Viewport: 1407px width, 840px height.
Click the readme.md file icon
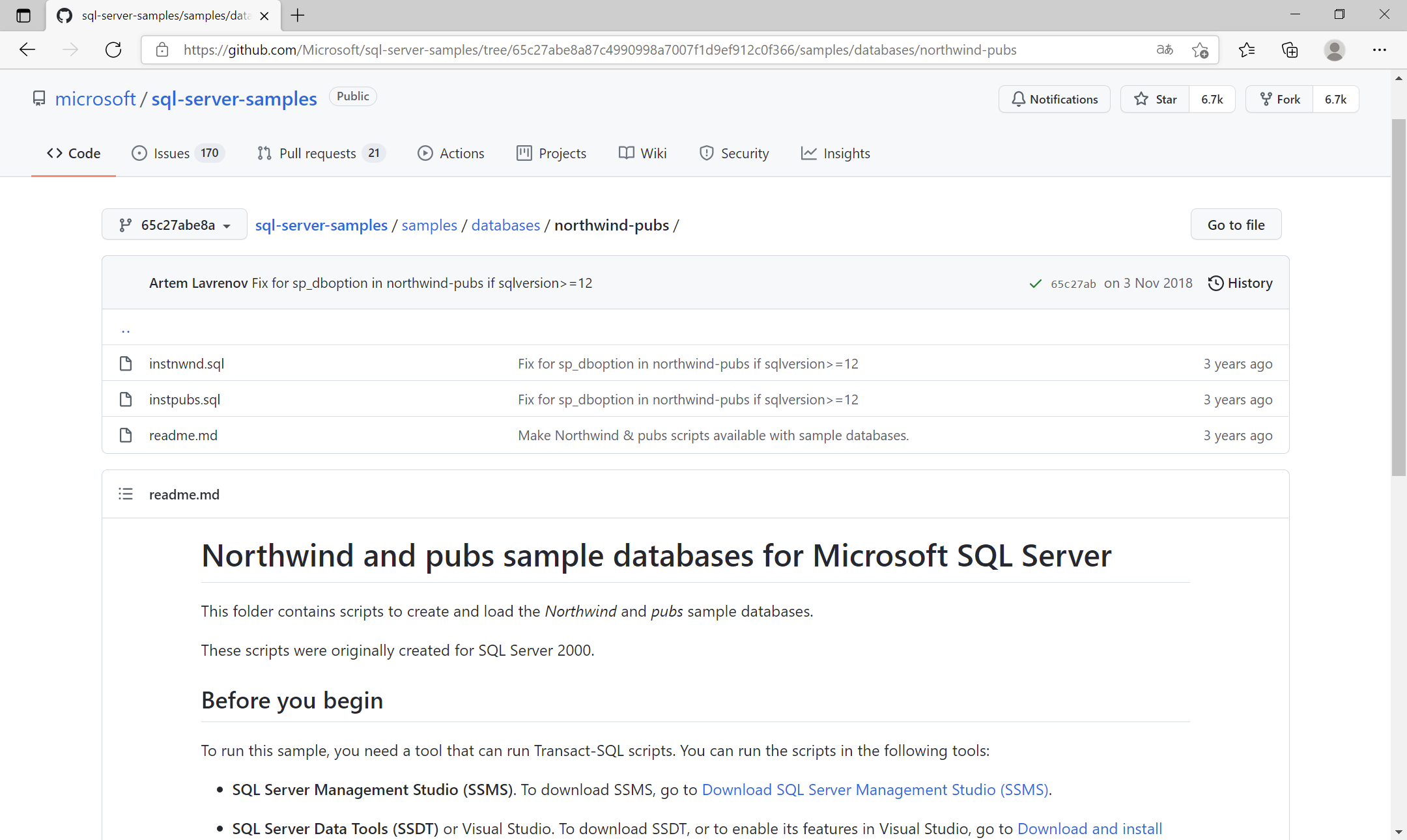coord(126,435)
